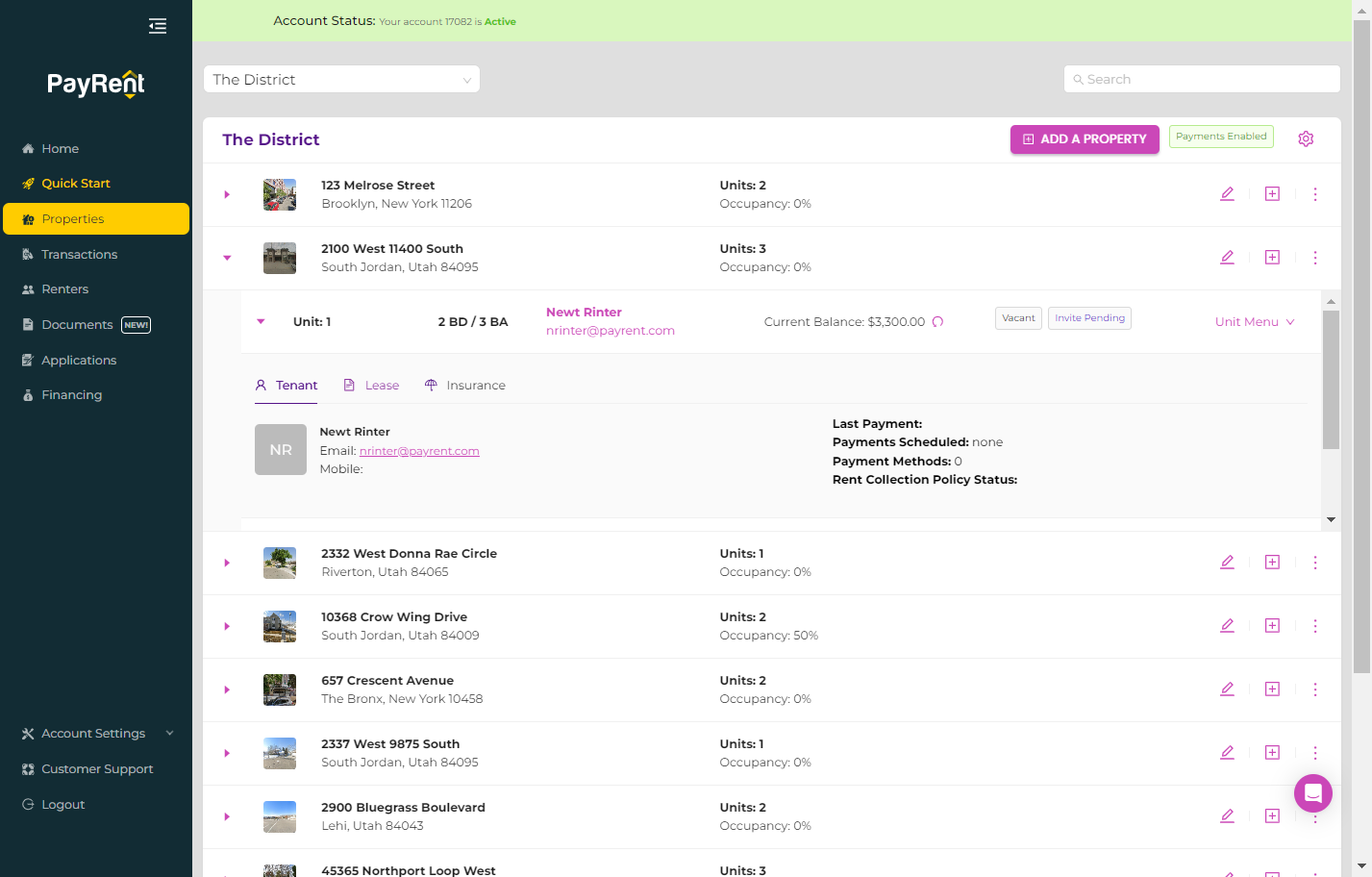
Task: Click the Invite Pending badge
Action: click(1089, 318)
